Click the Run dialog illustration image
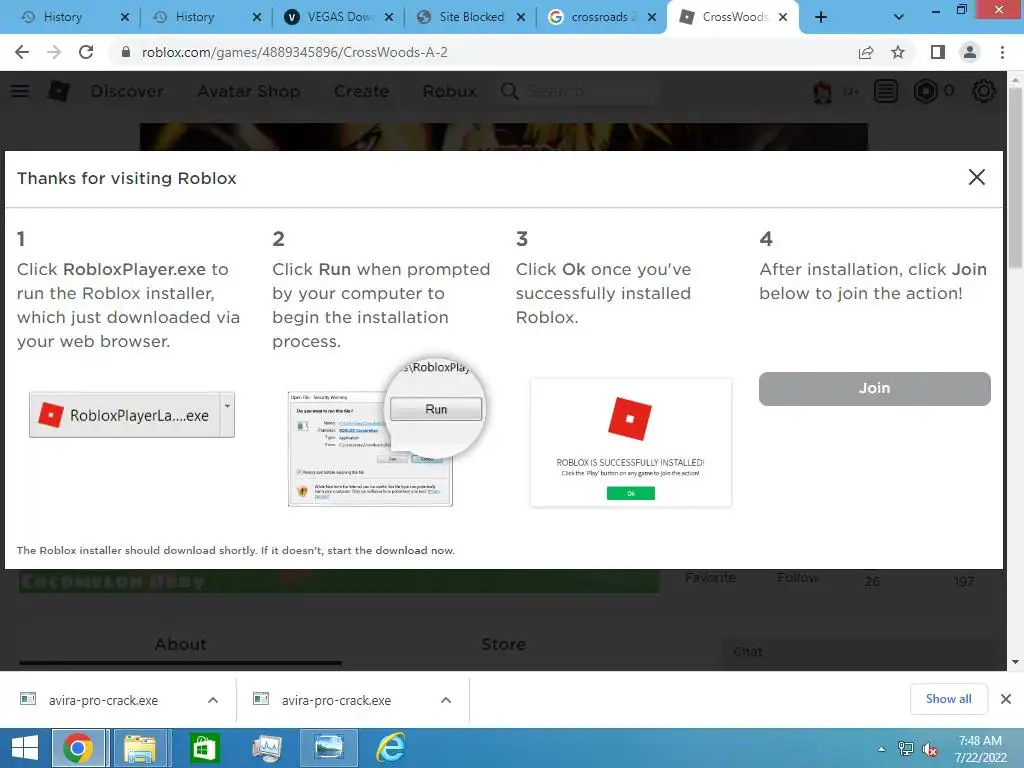1024x768 pixels. pos(385,432)
